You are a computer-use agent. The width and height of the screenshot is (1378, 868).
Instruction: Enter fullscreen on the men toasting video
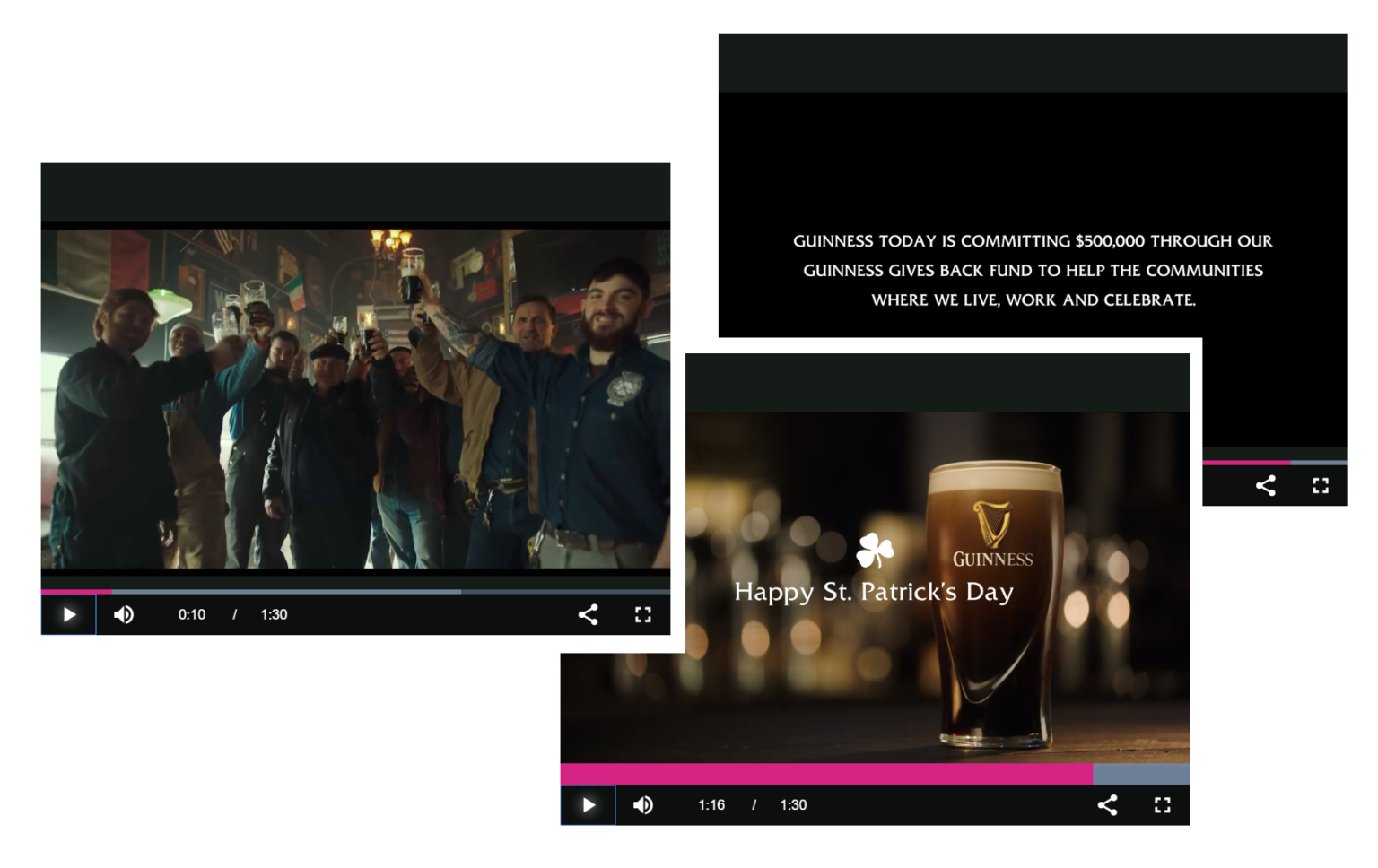[x=642, y=615]
